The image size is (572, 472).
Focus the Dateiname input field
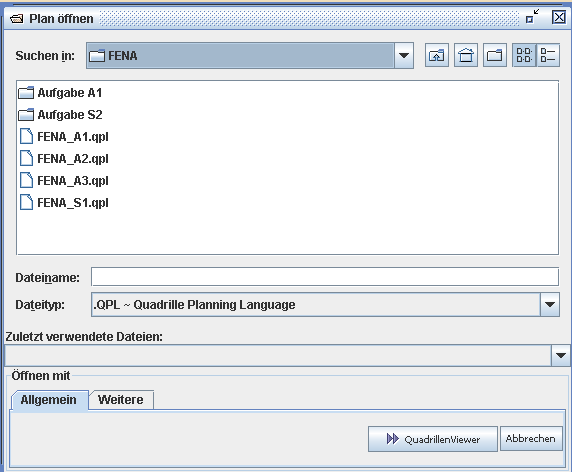[325, 277]
